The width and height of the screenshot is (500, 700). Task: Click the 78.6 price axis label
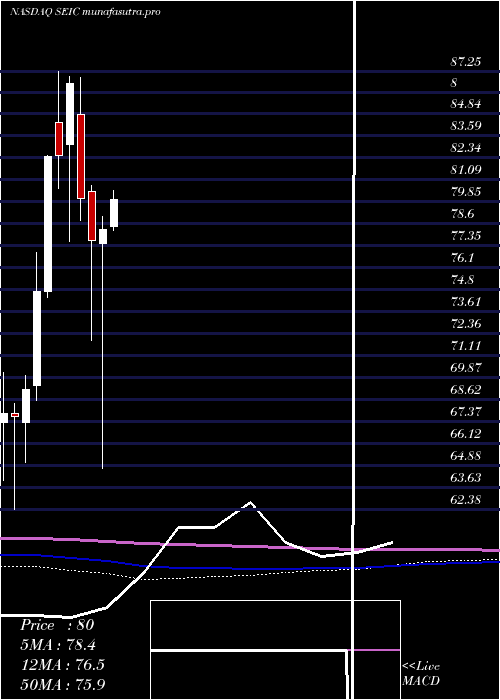tap(462, 214)
